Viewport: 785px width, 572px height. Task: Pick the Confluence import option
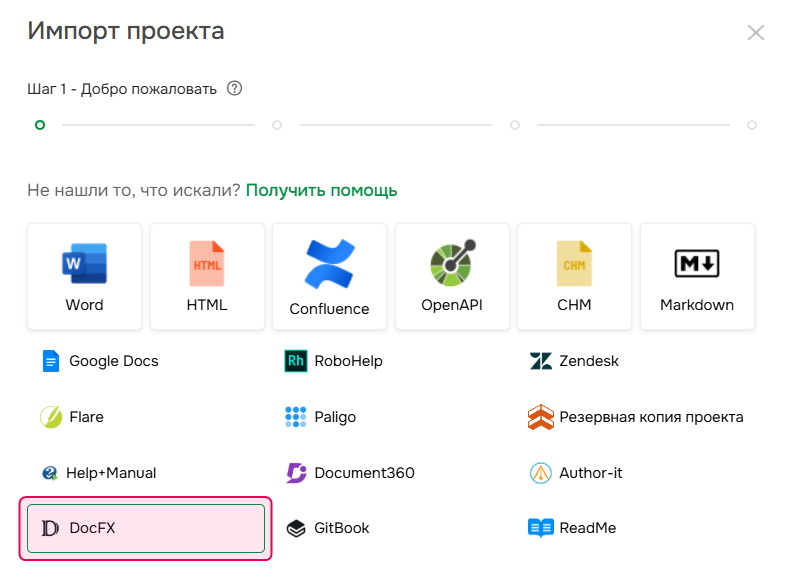(329, 276)
